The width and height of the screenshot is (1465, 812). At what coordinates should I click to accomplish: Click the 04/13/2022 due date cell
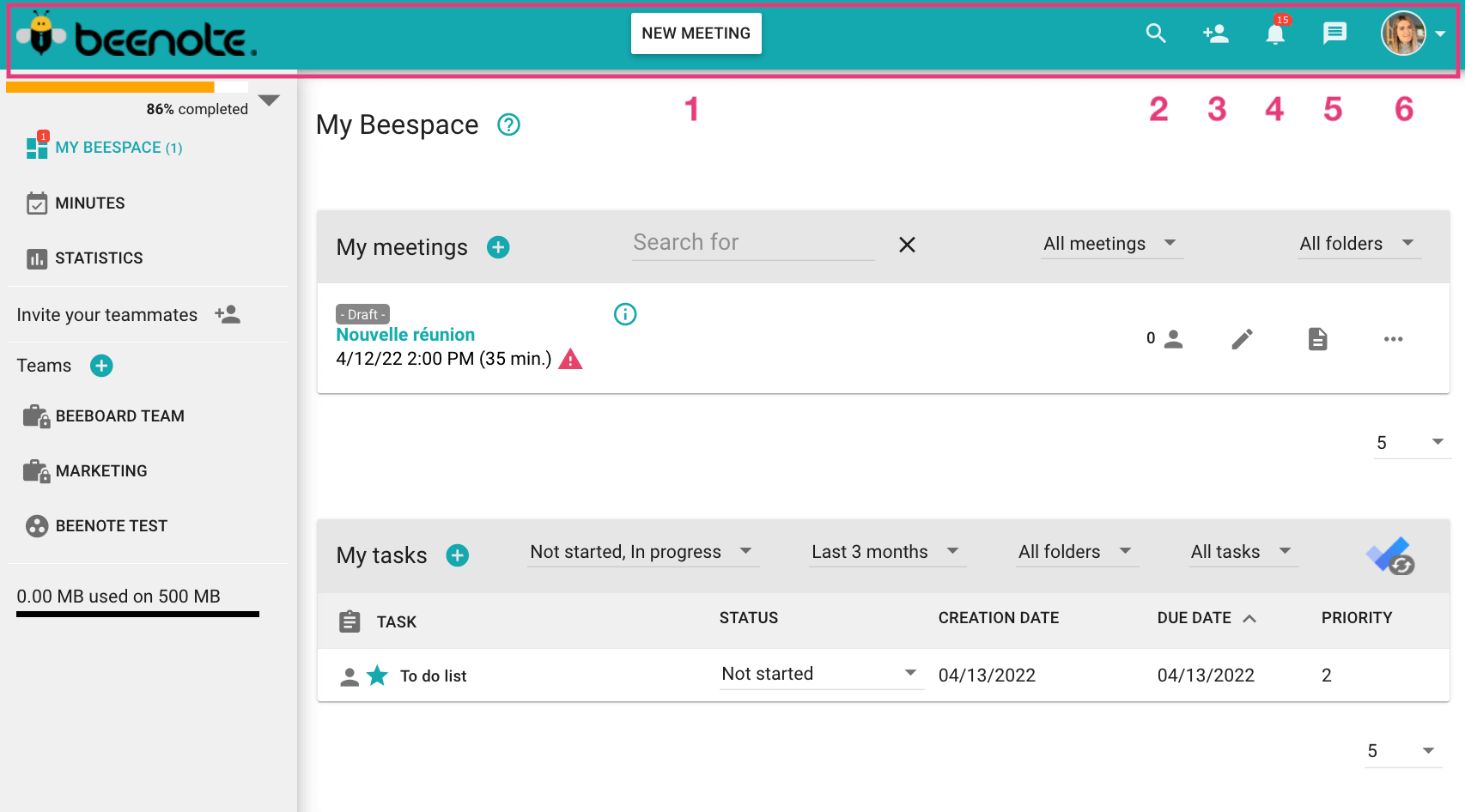pos(1206,676)
